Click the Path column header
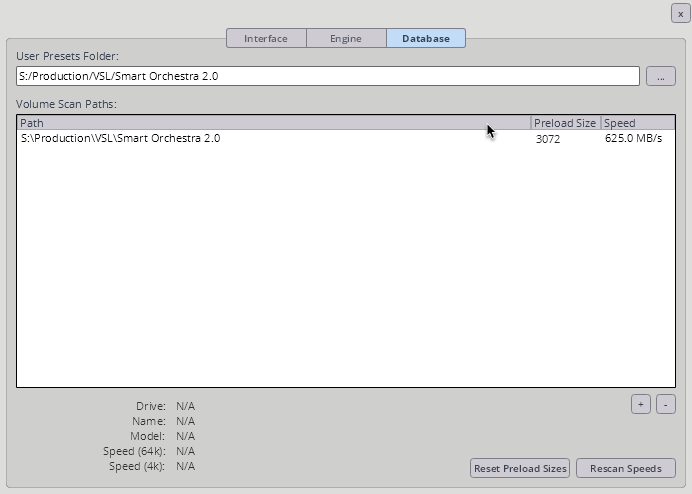The height and width of the screenshot is (494, 692). pos(274,123)
